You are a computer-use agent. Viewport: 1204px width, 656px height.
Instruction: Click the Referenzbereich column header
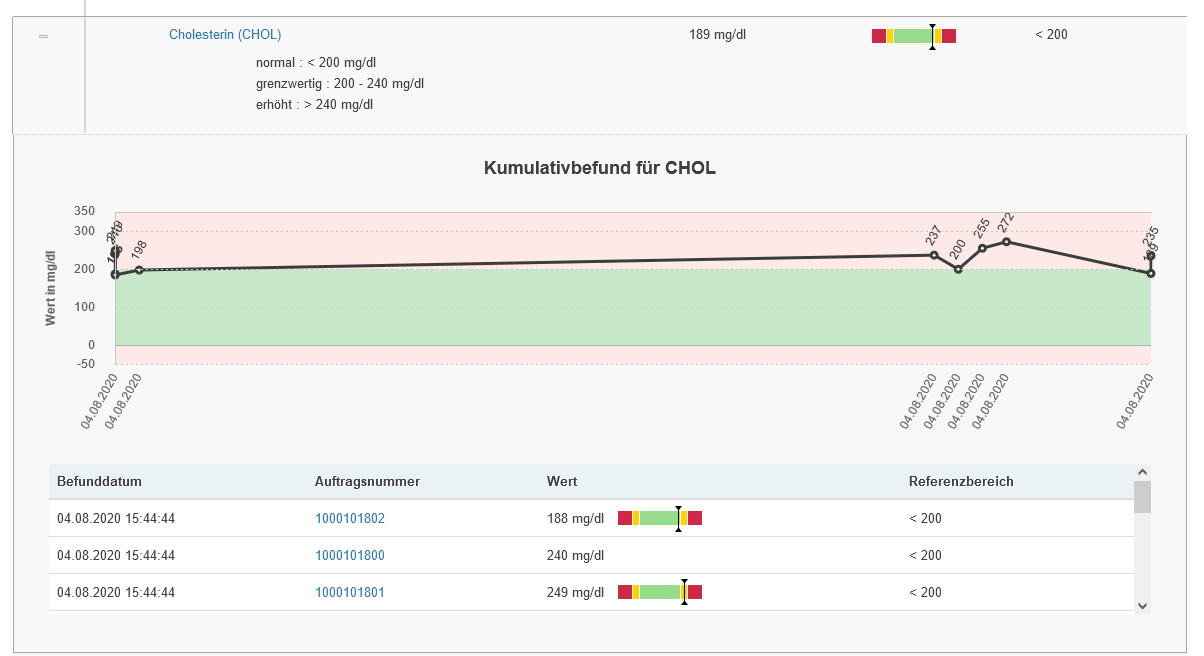[960, 482]
